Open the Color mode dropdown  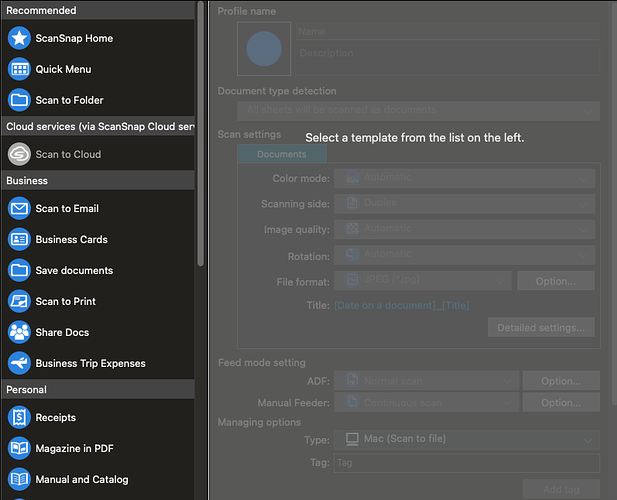[x=464, y=178]
